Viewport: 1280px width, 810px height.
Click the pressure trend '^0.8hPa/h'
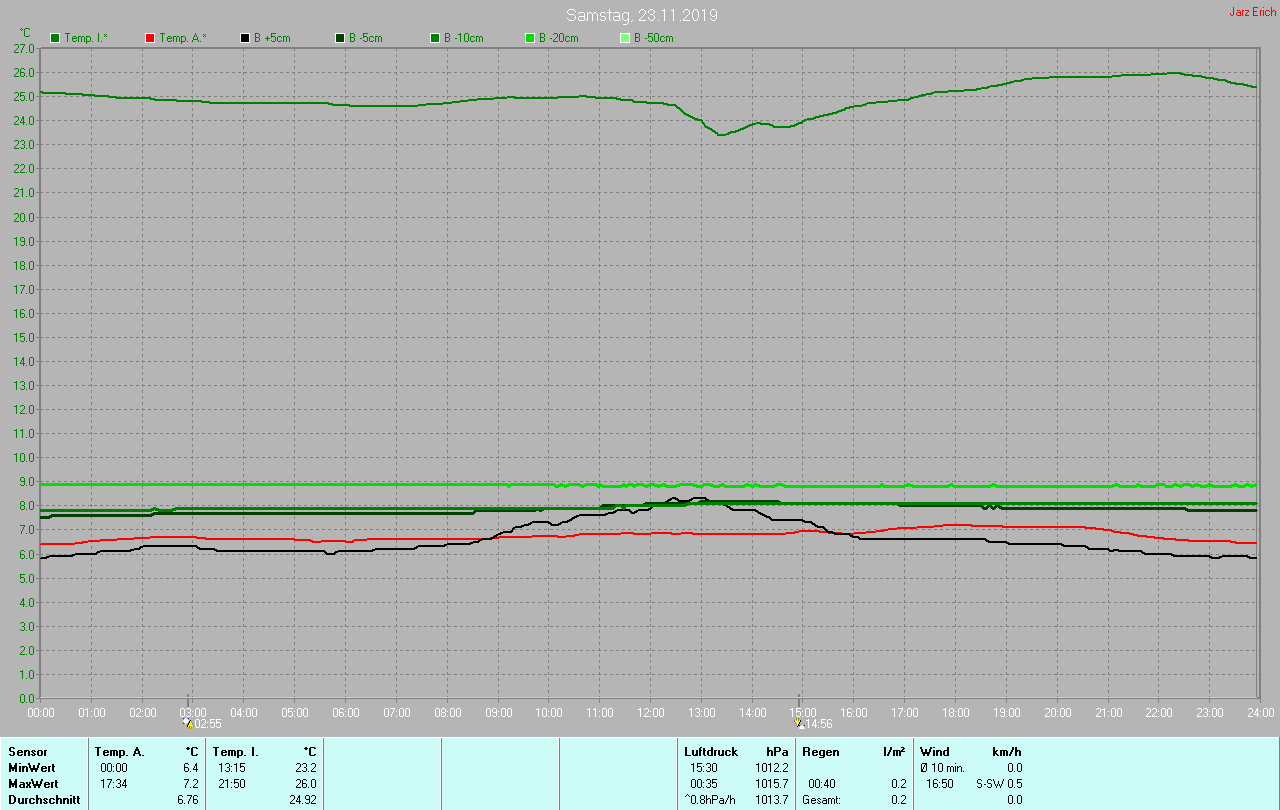tap(711, 800)
